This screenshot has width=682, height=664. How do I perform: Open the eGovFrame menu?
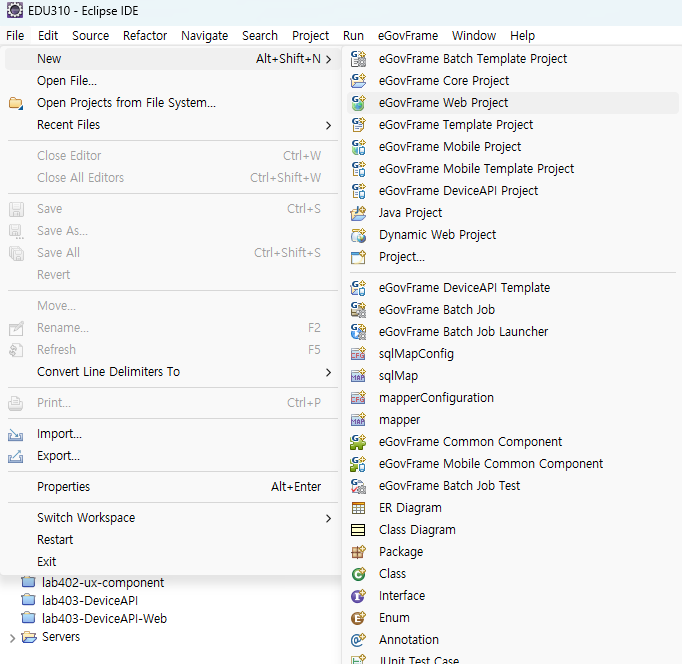pos(408,36)
